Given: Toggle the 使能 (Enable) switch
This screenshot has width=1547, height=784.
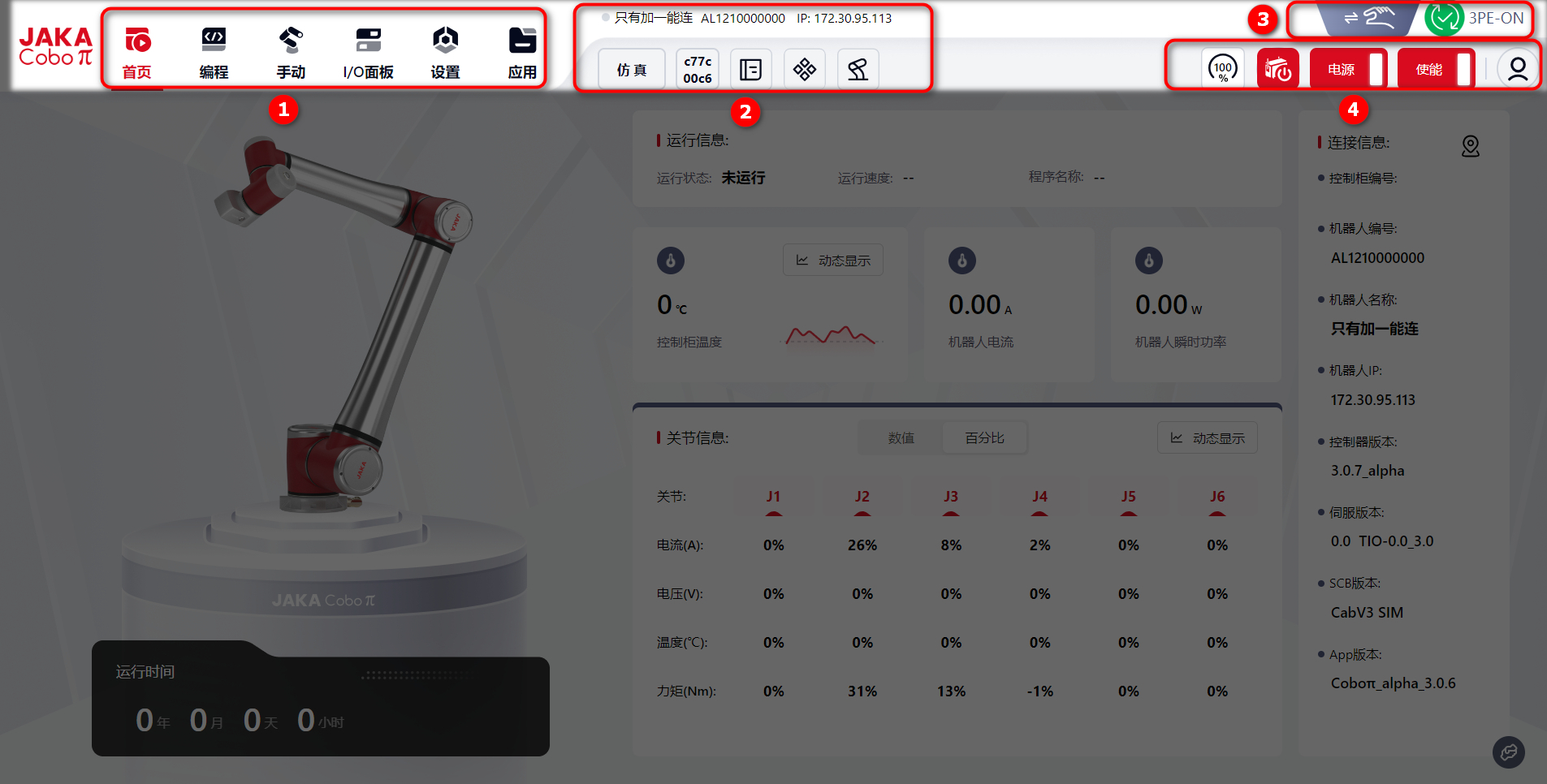Looking at the screenshot, I should [x=1437, y=70].
